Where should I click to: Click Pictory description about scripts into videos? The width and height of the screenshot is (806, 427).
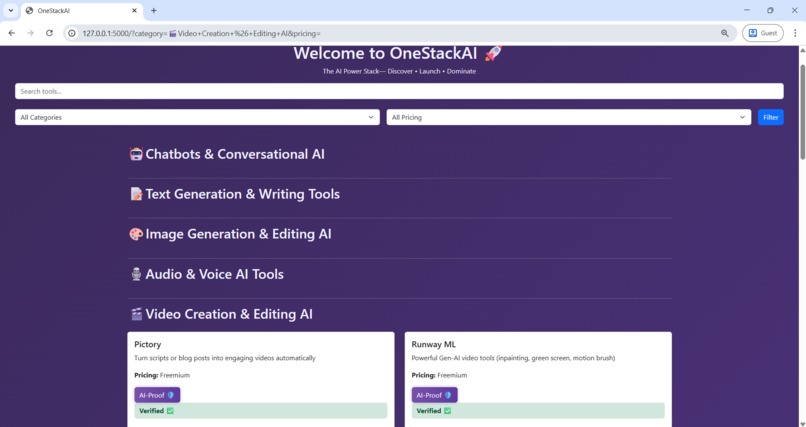tap(225, 358)
